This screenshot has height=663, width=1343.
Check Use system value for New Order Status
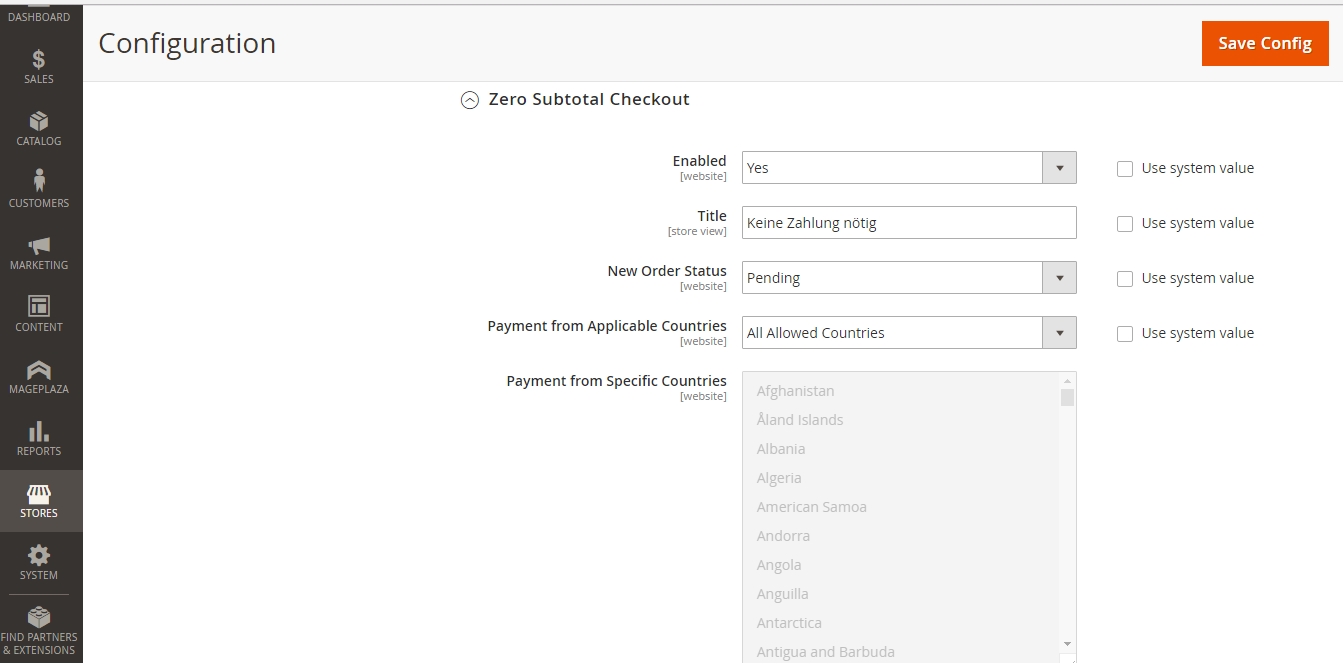click(x=1124, y=278)
